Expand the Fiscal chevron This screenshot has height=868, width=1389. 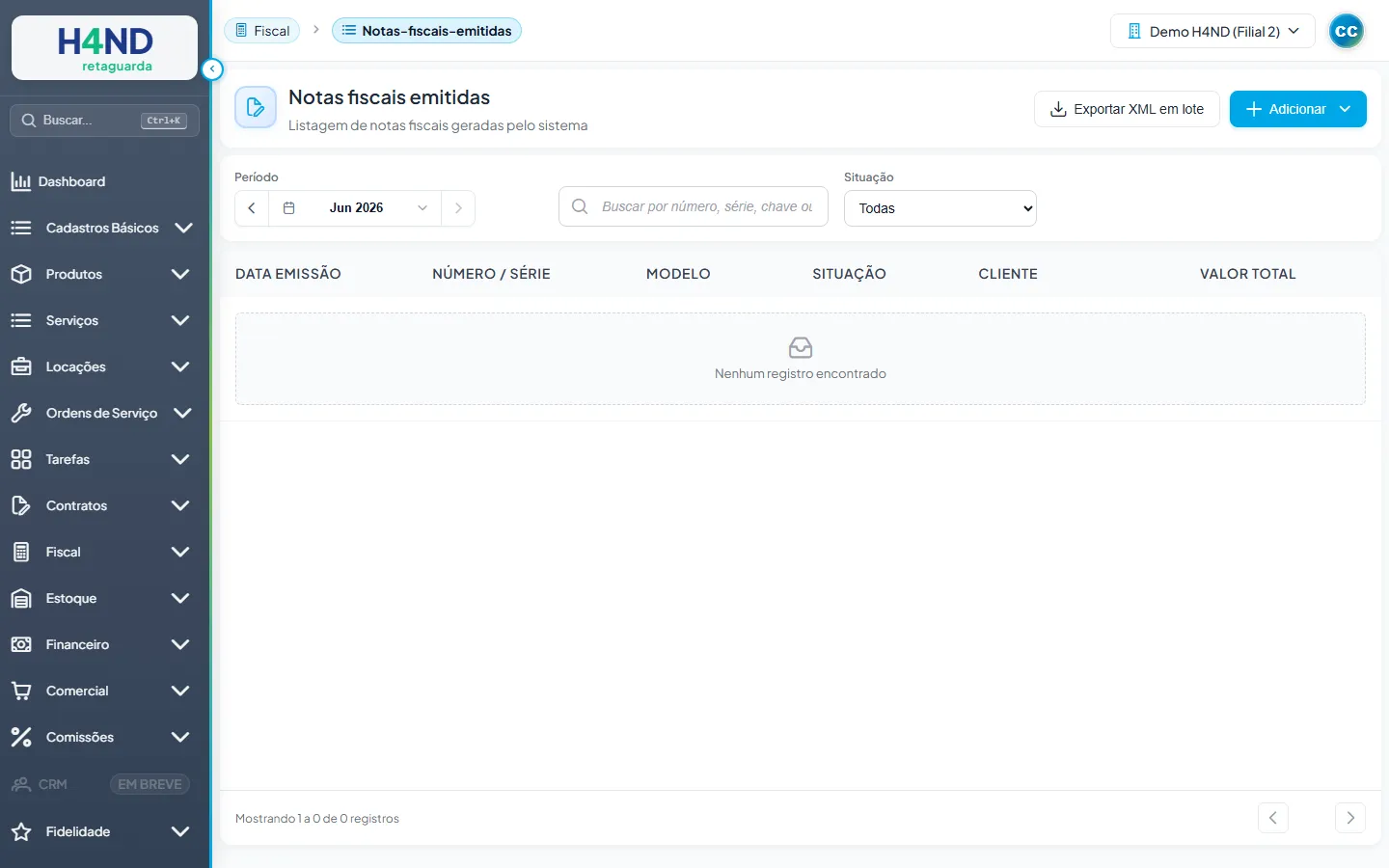(x=179, y=552)
